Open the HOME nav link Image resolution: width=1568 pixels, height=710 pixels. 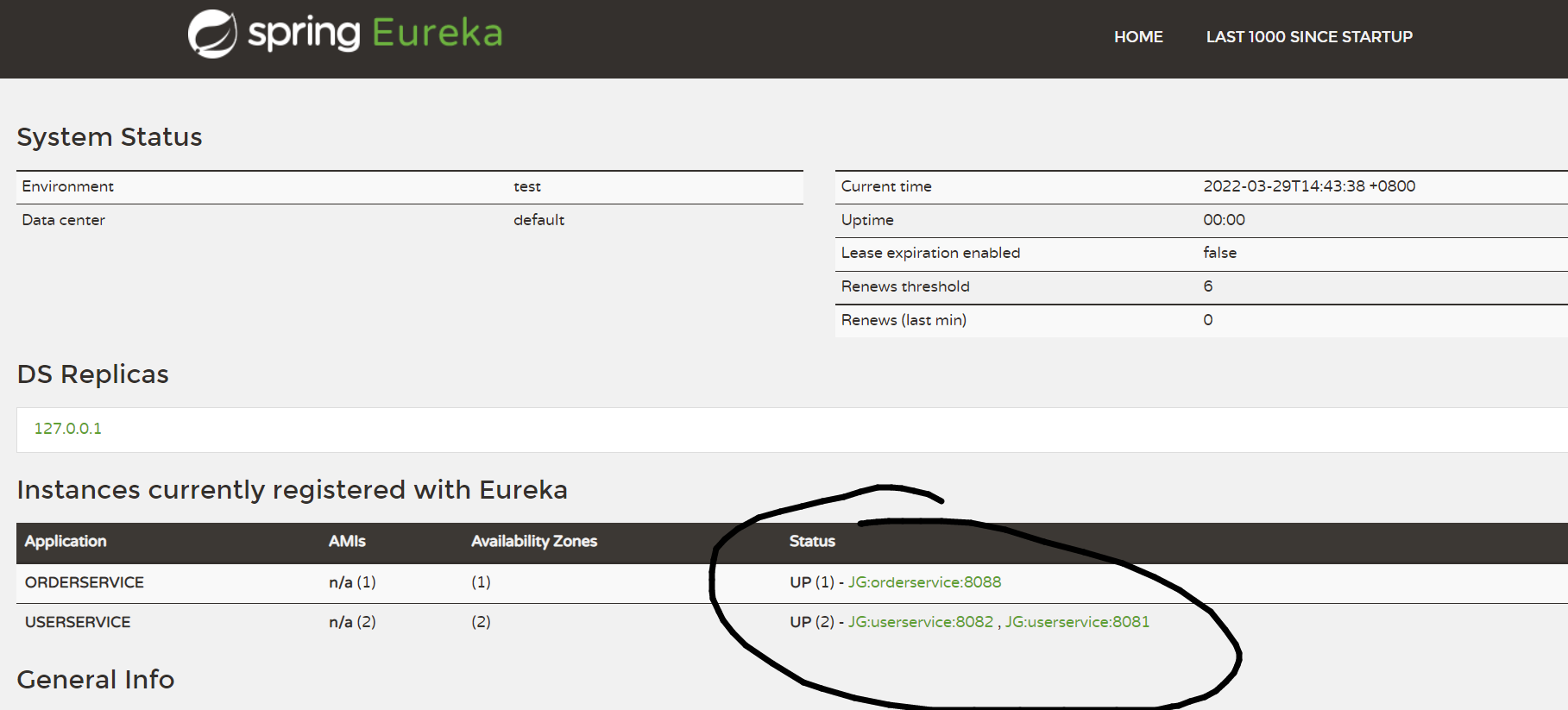coord(1138,37)
